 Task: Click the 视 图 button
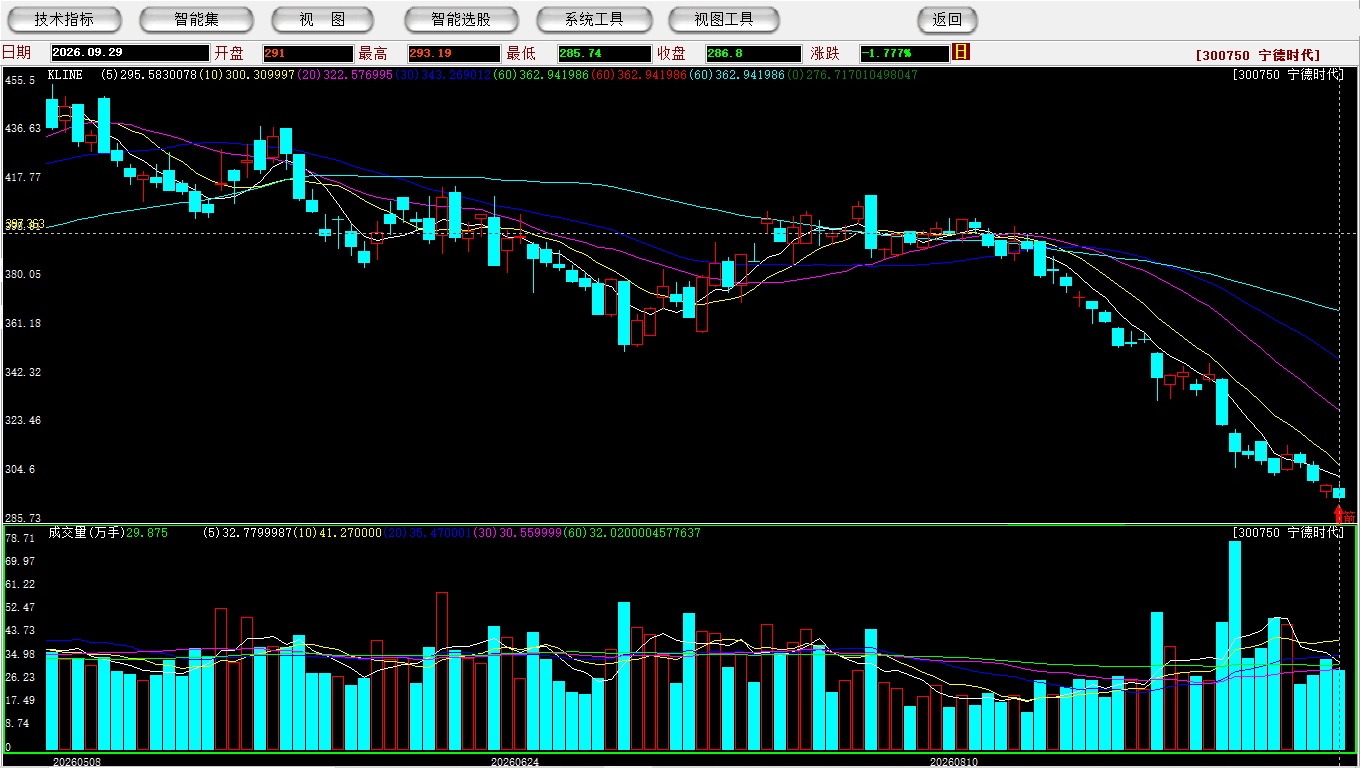(x=322, y=19)
